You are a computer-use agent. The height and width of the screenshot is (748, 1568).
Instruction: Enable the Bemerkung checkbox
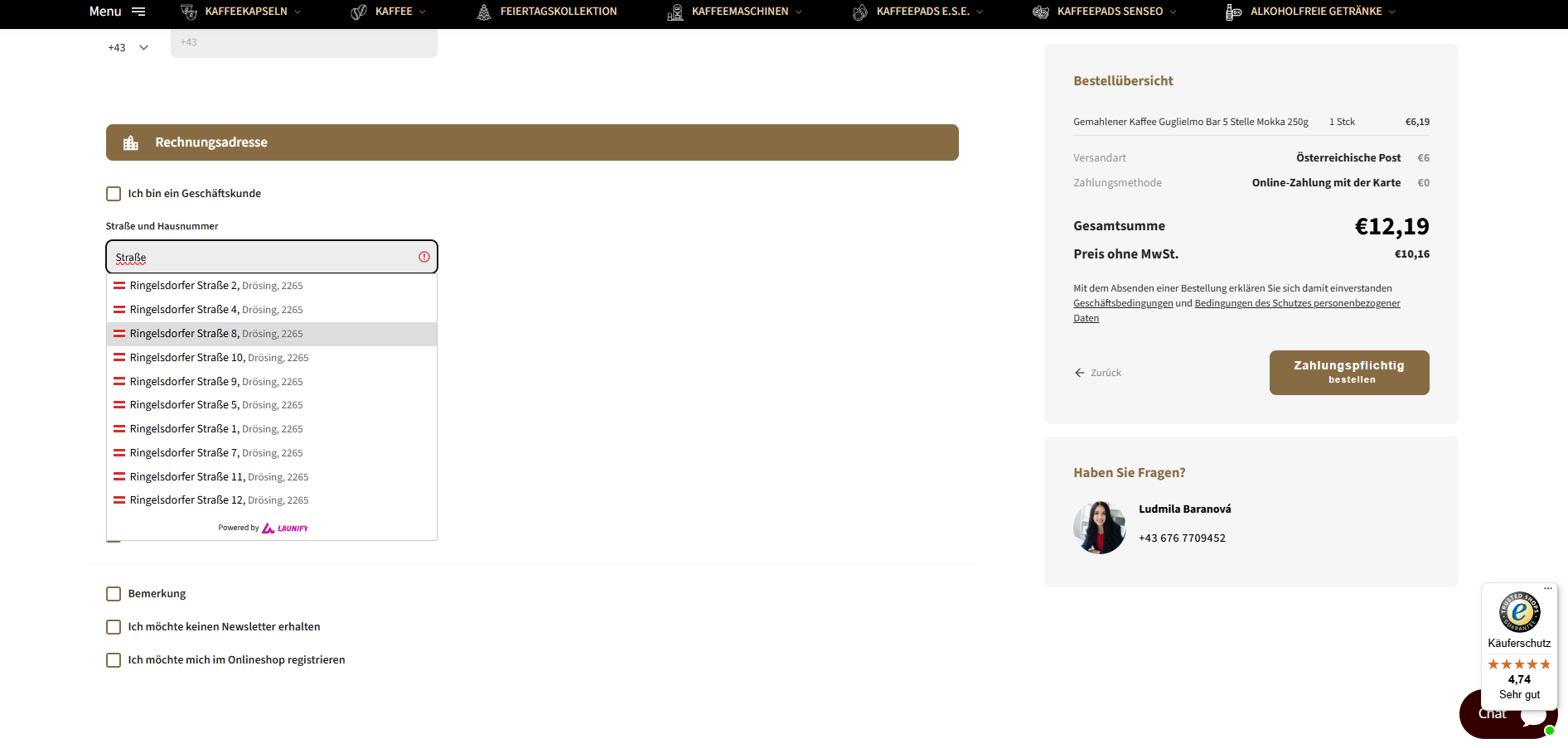(x=114, y=594)
